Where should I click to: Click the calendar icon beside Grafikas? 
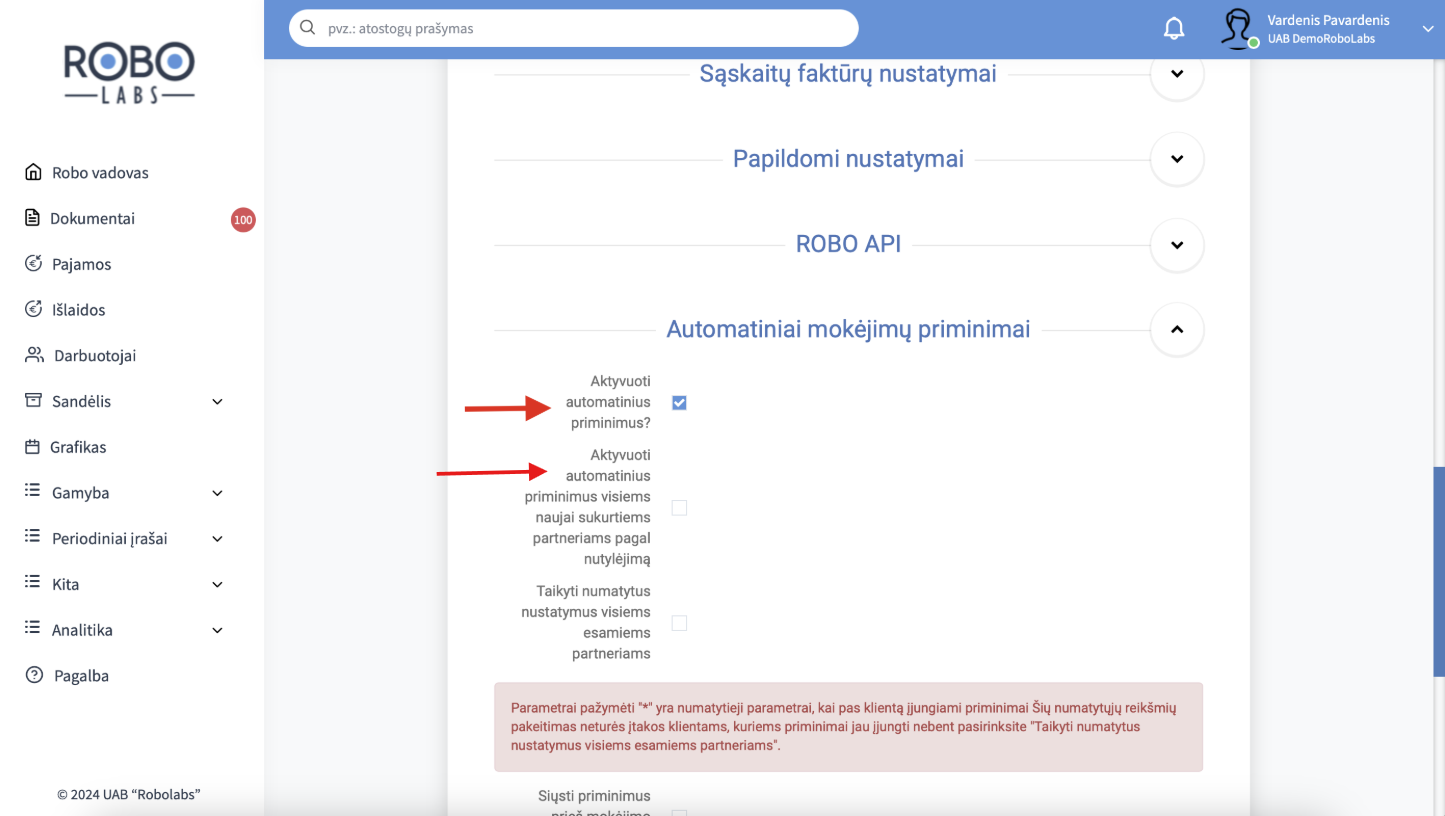coord(33,447)
